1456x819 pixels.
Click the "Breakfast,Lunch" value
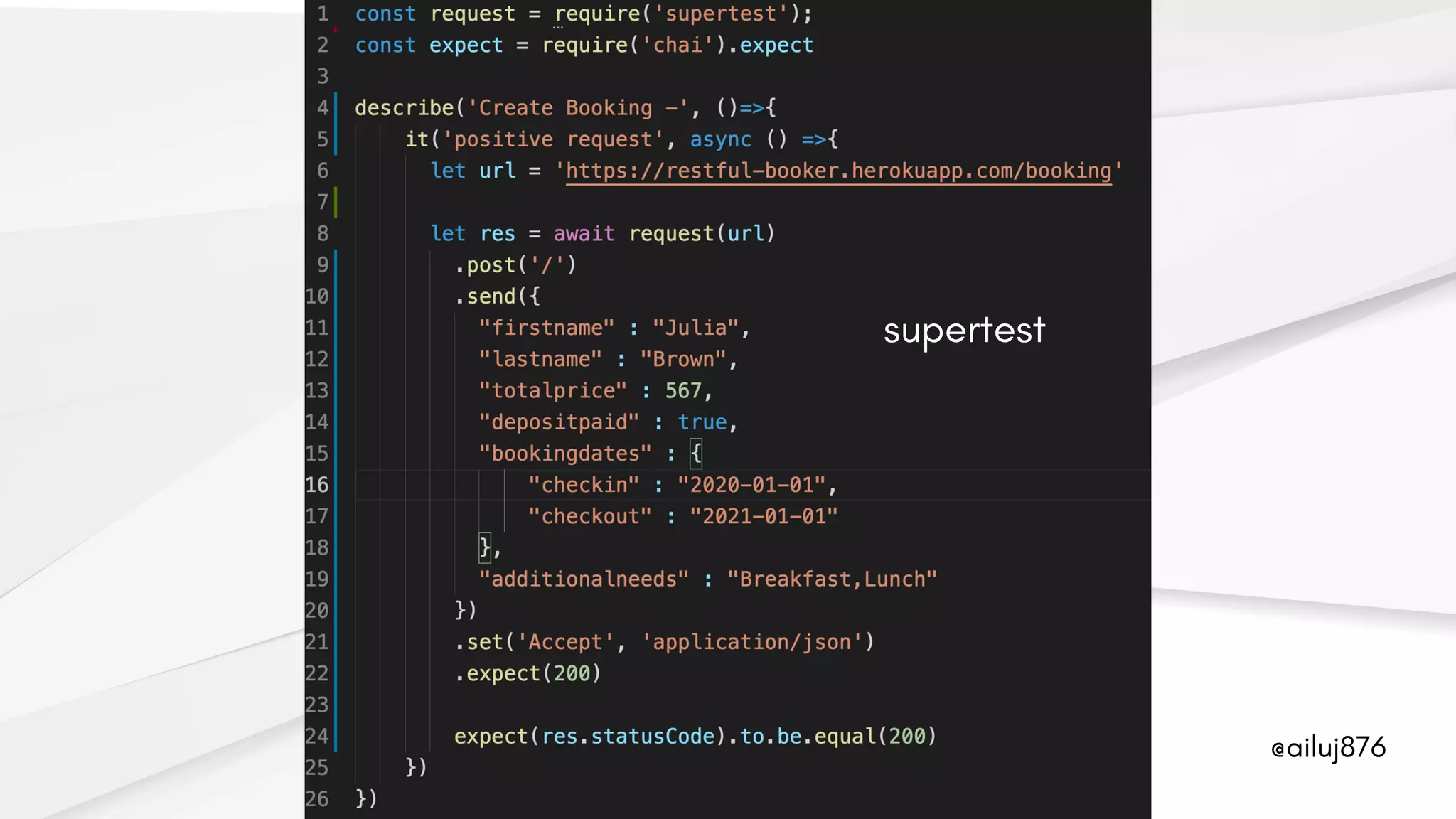coord(832,579)
